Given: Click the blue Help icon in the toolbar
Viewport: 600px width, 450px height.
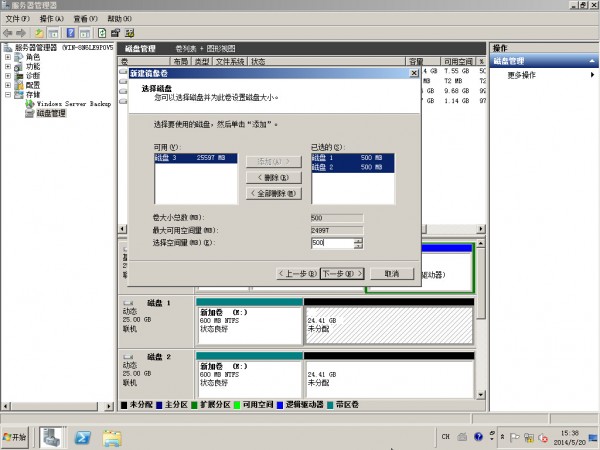Looking at the screenshot, I should [71, 33].
